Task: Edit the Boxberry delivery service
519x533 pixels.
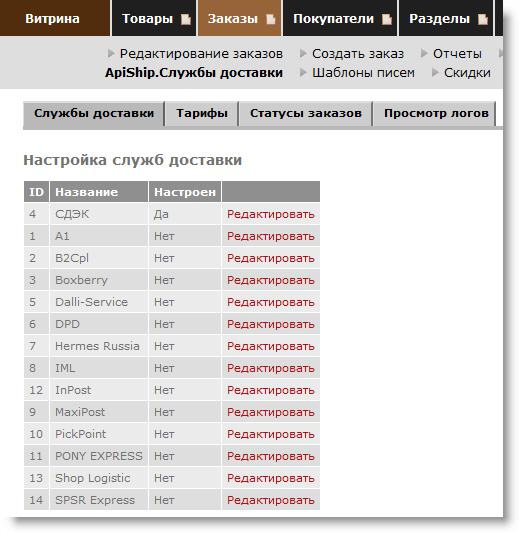Action: pyautogui.click(x=271, y=280)
